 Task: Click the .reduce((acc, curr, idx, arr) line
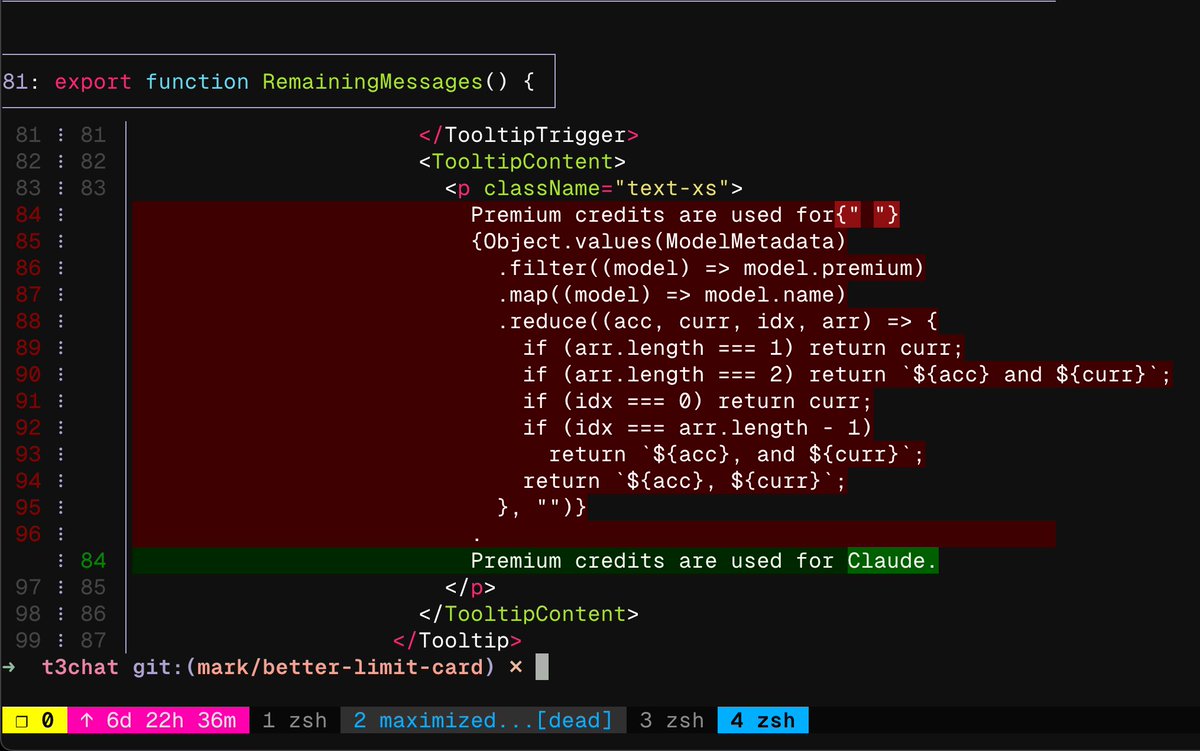pos(717,322)
